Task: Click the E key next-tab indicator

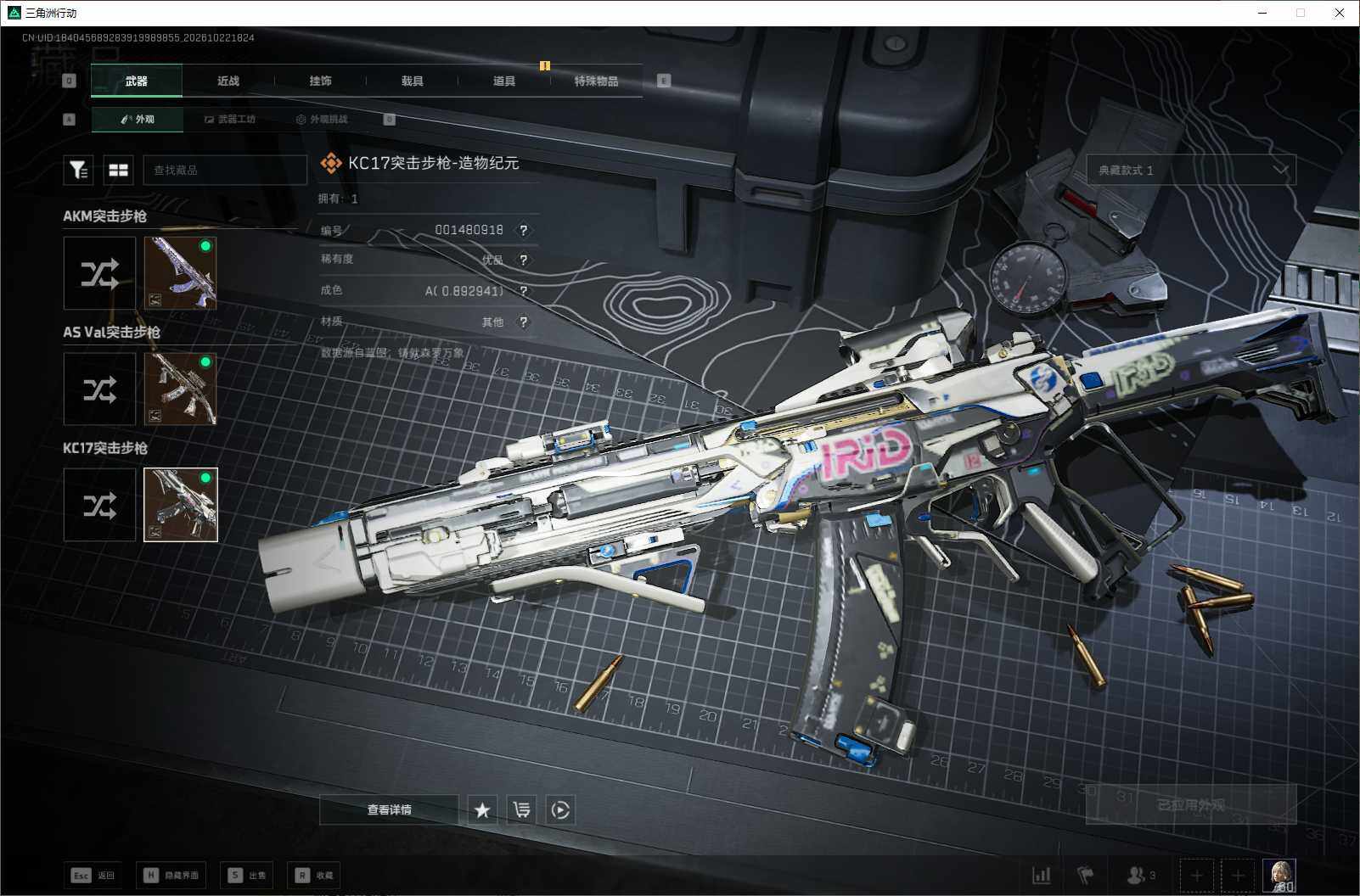Action: coord(664,81)
